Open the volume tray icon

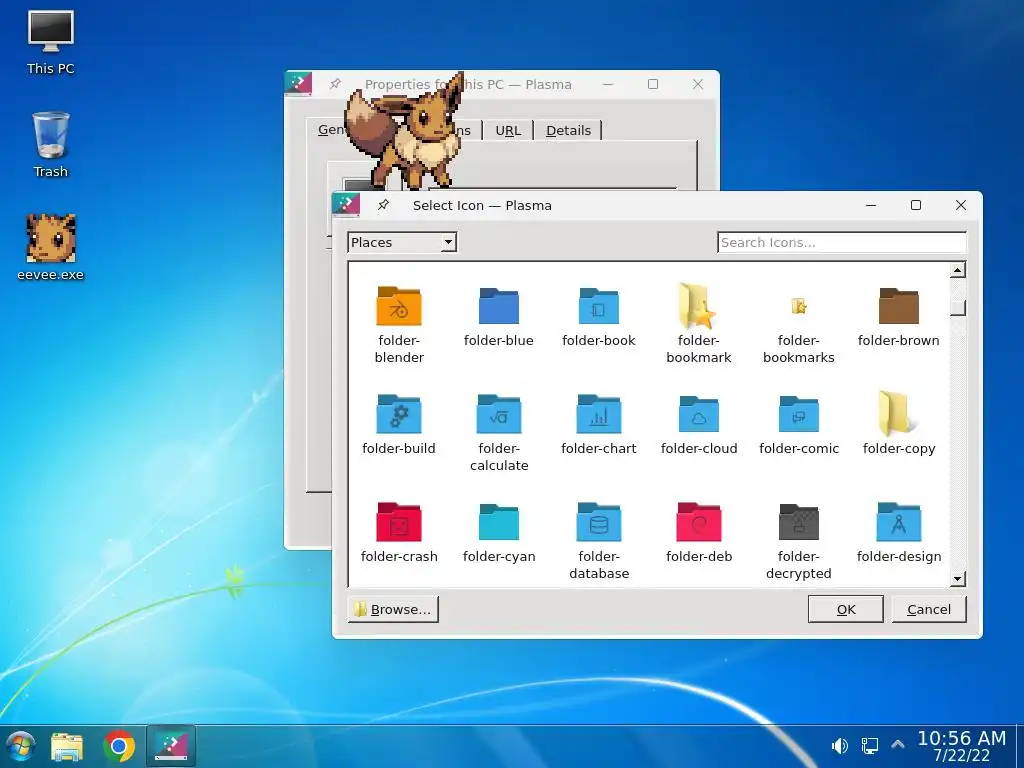point(839,746)
